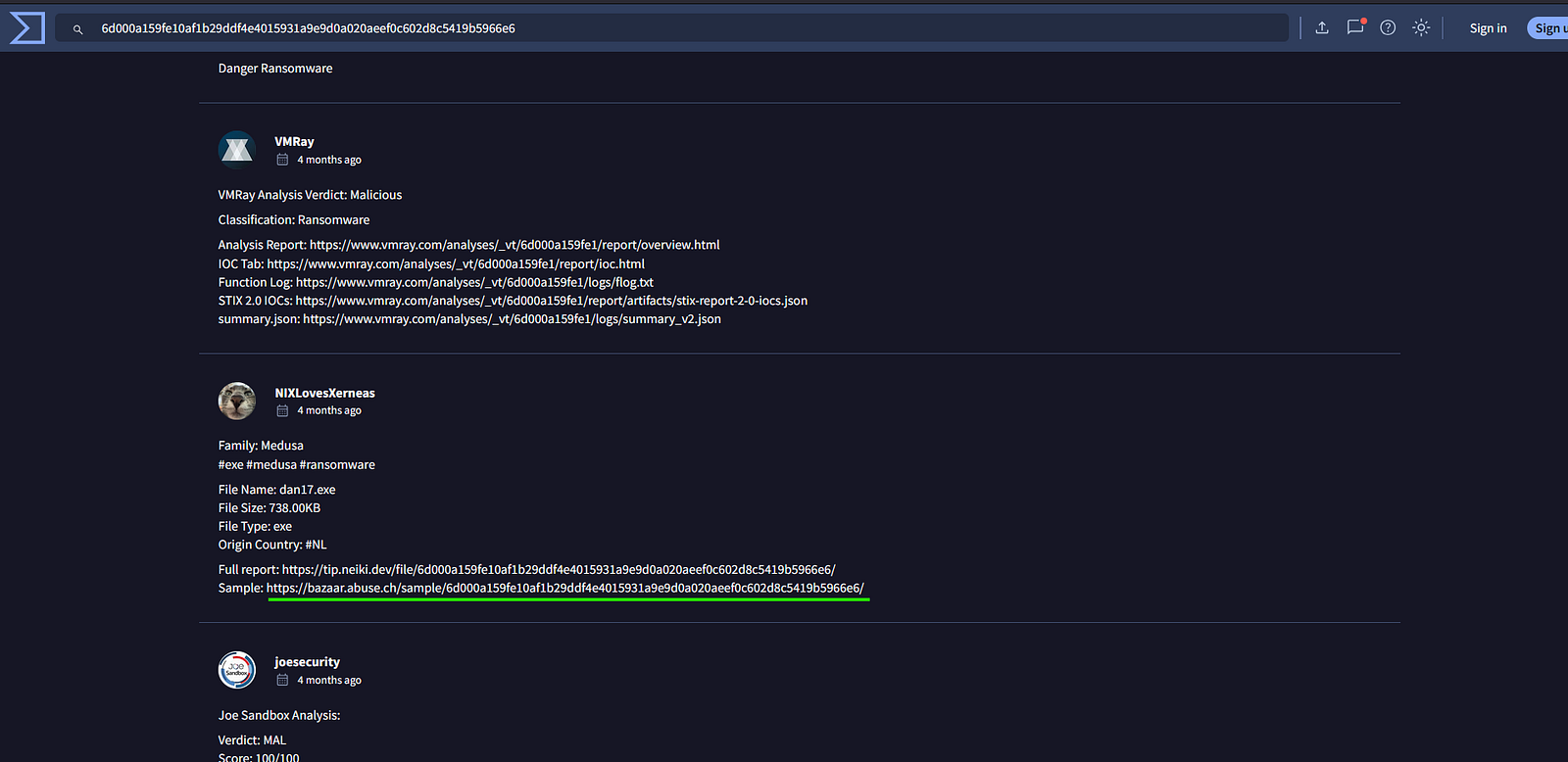
Task: Toggle the light/dark theme sun icon
Action: (x=1421, y=27)
